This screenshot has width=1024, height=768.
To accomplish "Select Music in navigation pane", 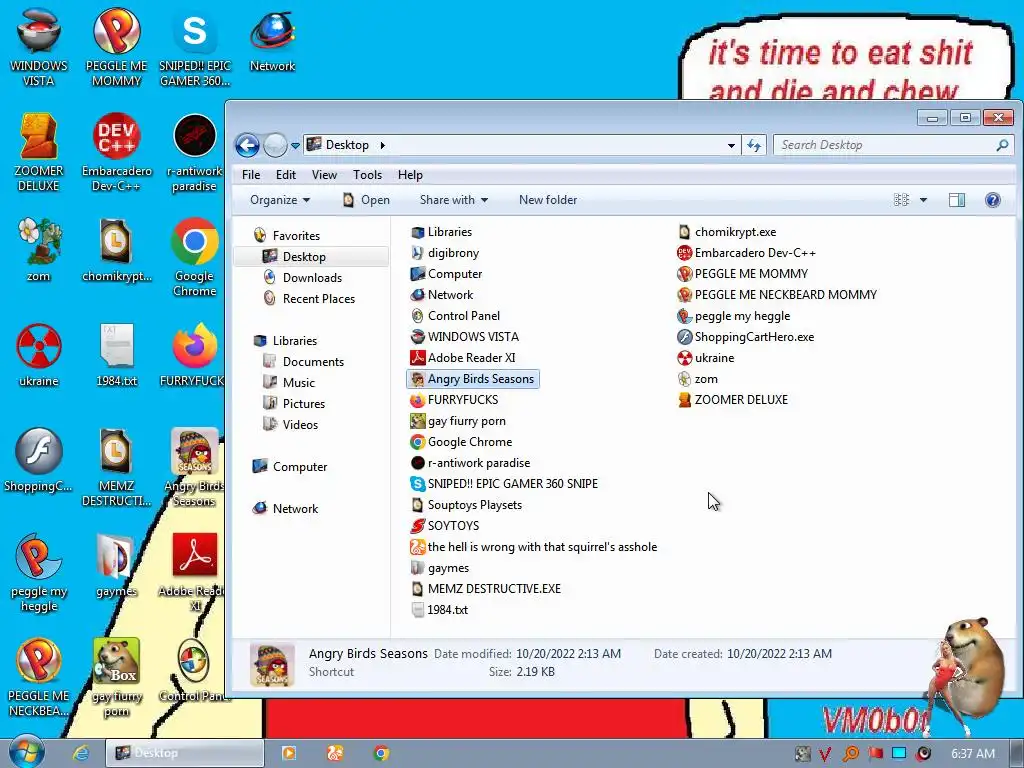I will (x=289, y=383).
